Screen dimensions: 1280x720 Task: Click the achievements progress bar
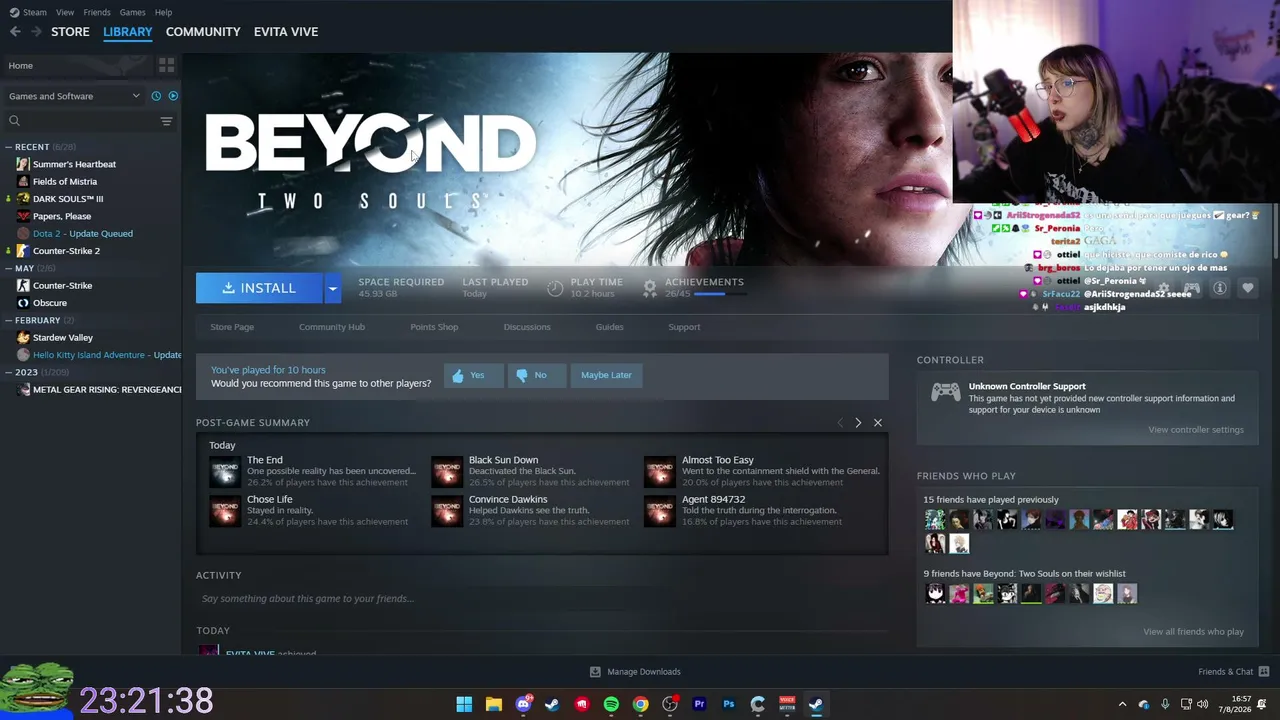click(719, 294)
